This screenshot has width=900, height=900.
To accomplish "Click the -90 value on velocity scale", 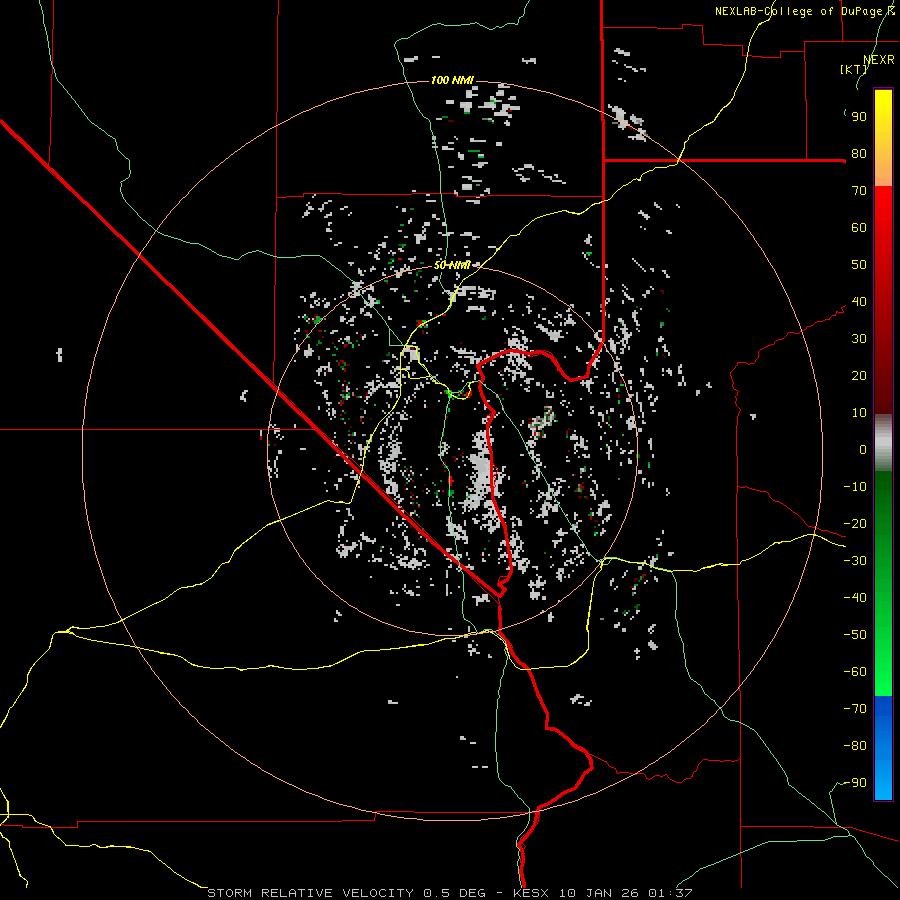I will [x=855, y=783].
